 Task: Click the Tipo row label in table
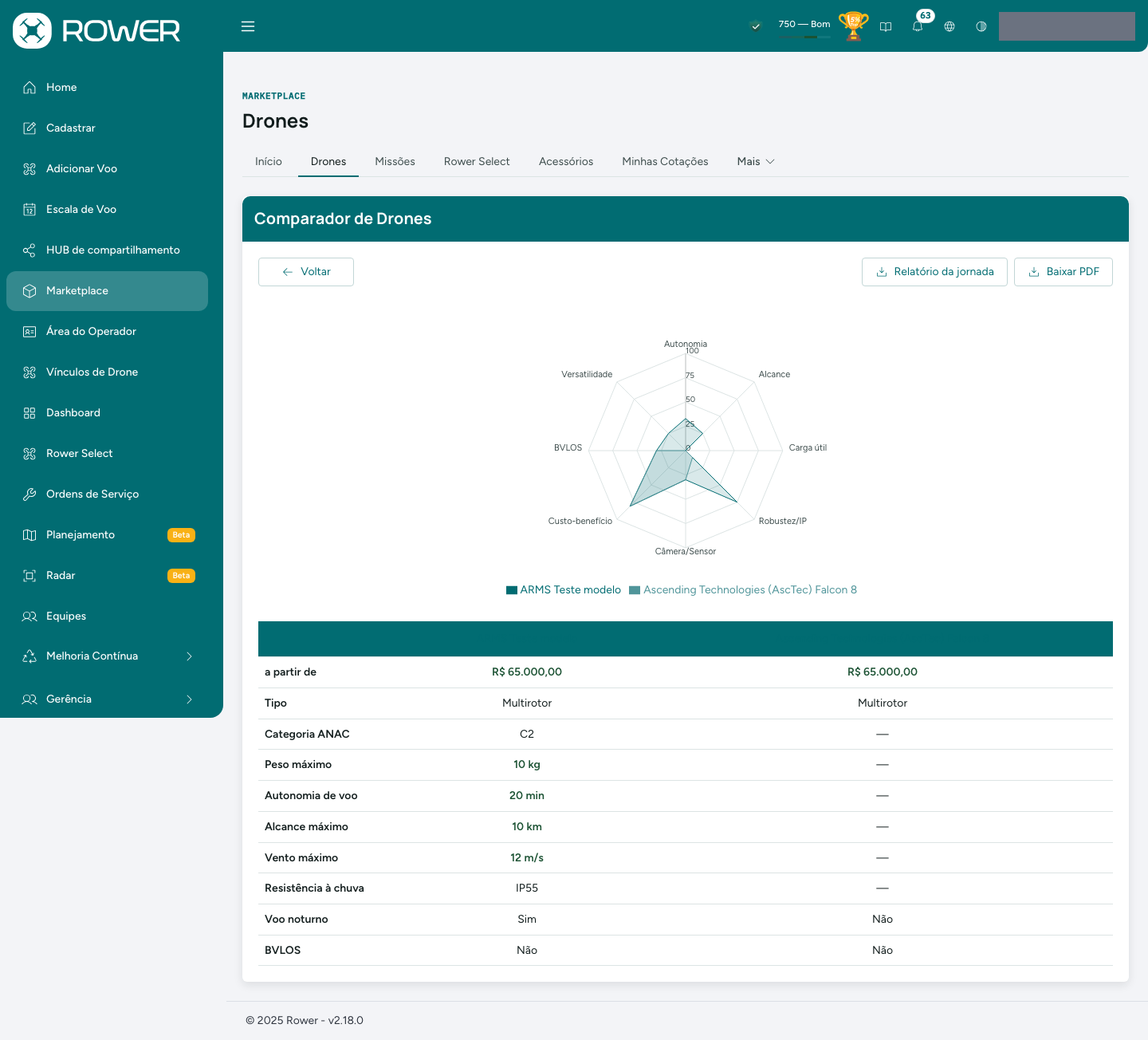(x=276, y=703)
